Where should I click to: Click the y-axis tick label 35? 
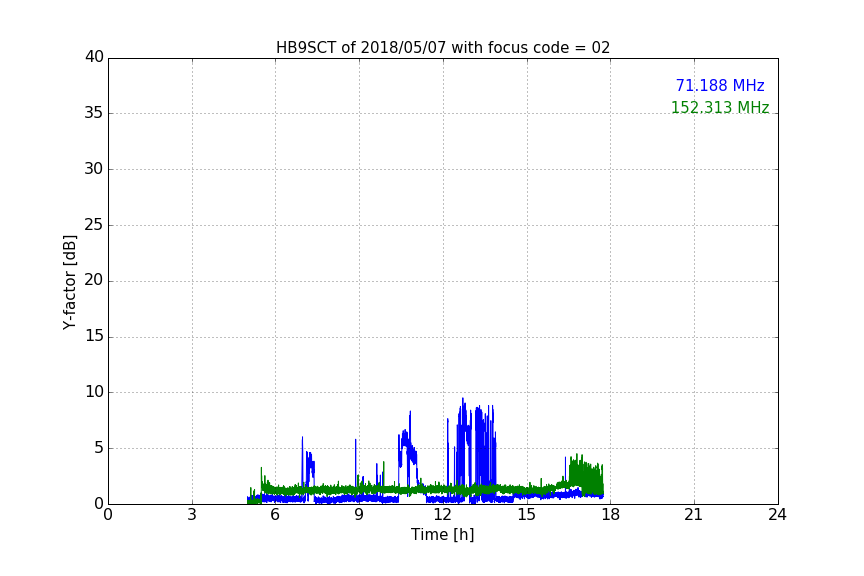point(94,113)
